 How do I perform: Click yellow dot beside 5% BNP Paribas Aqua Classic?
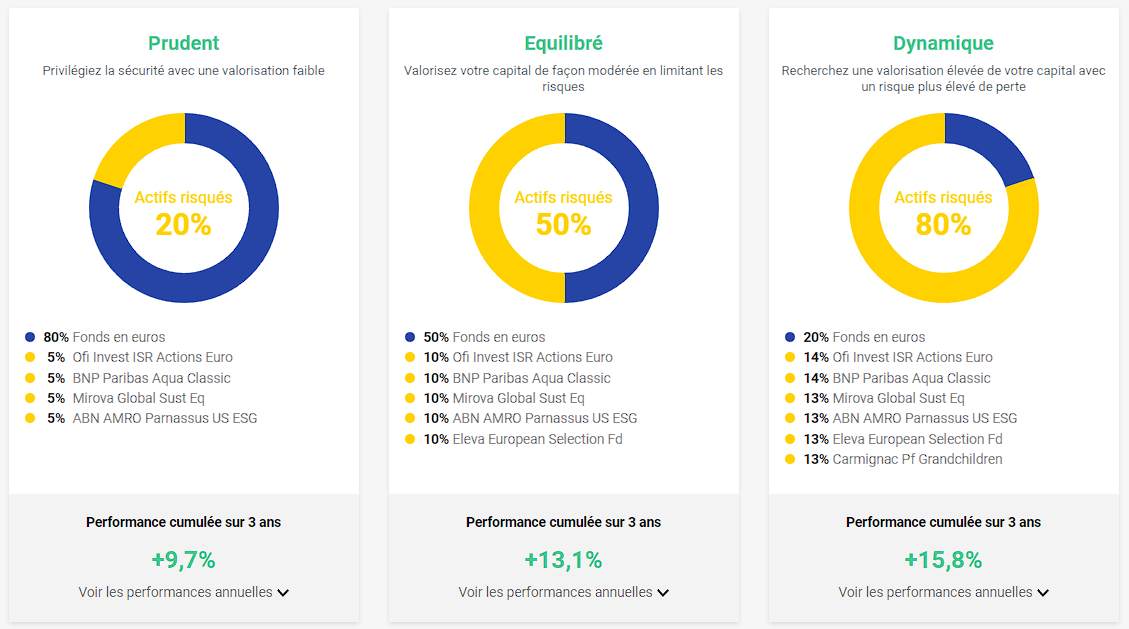click(30, 378)
